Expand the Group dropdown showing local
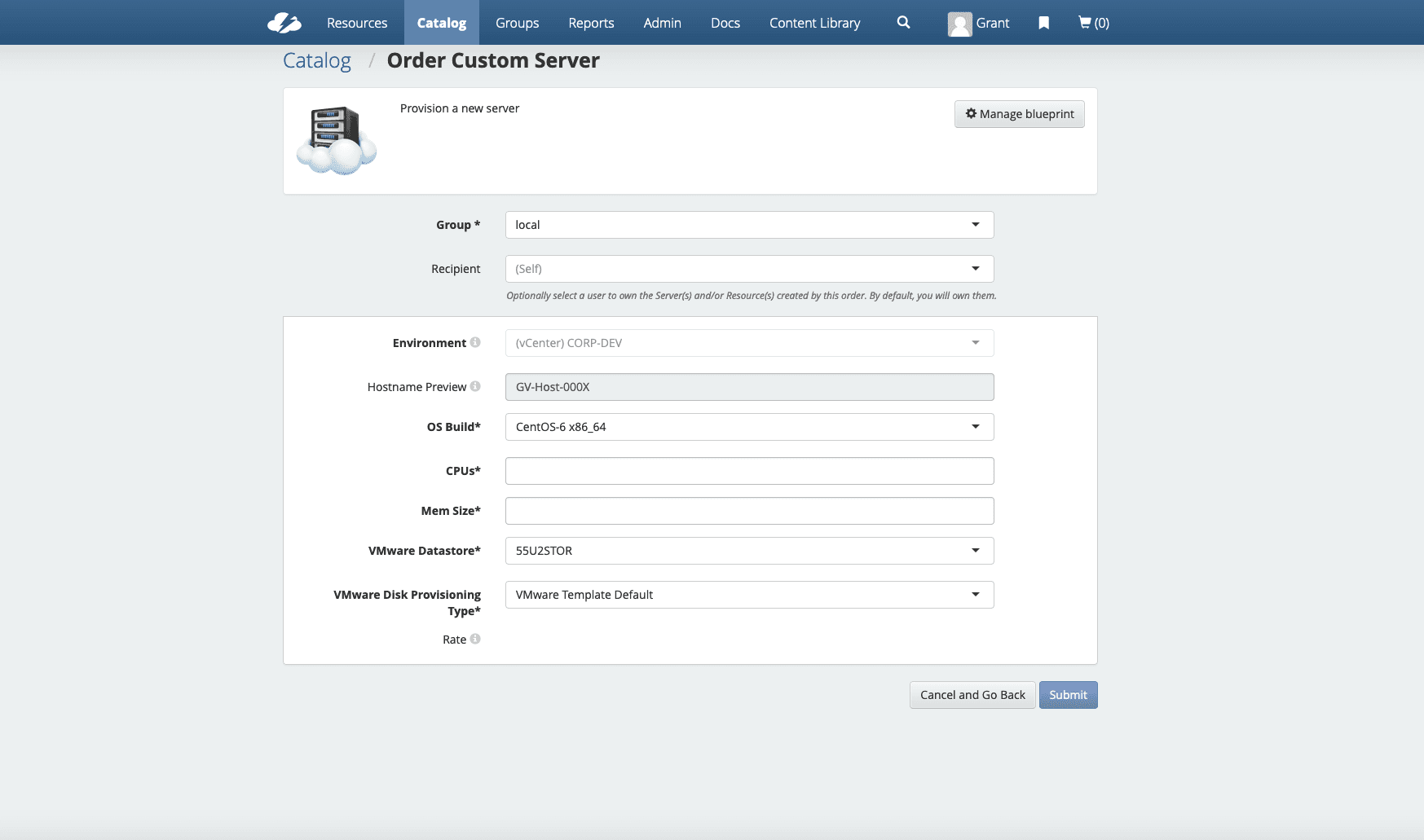Viewport: 1424px width, 840px height. tap(749, 225)
